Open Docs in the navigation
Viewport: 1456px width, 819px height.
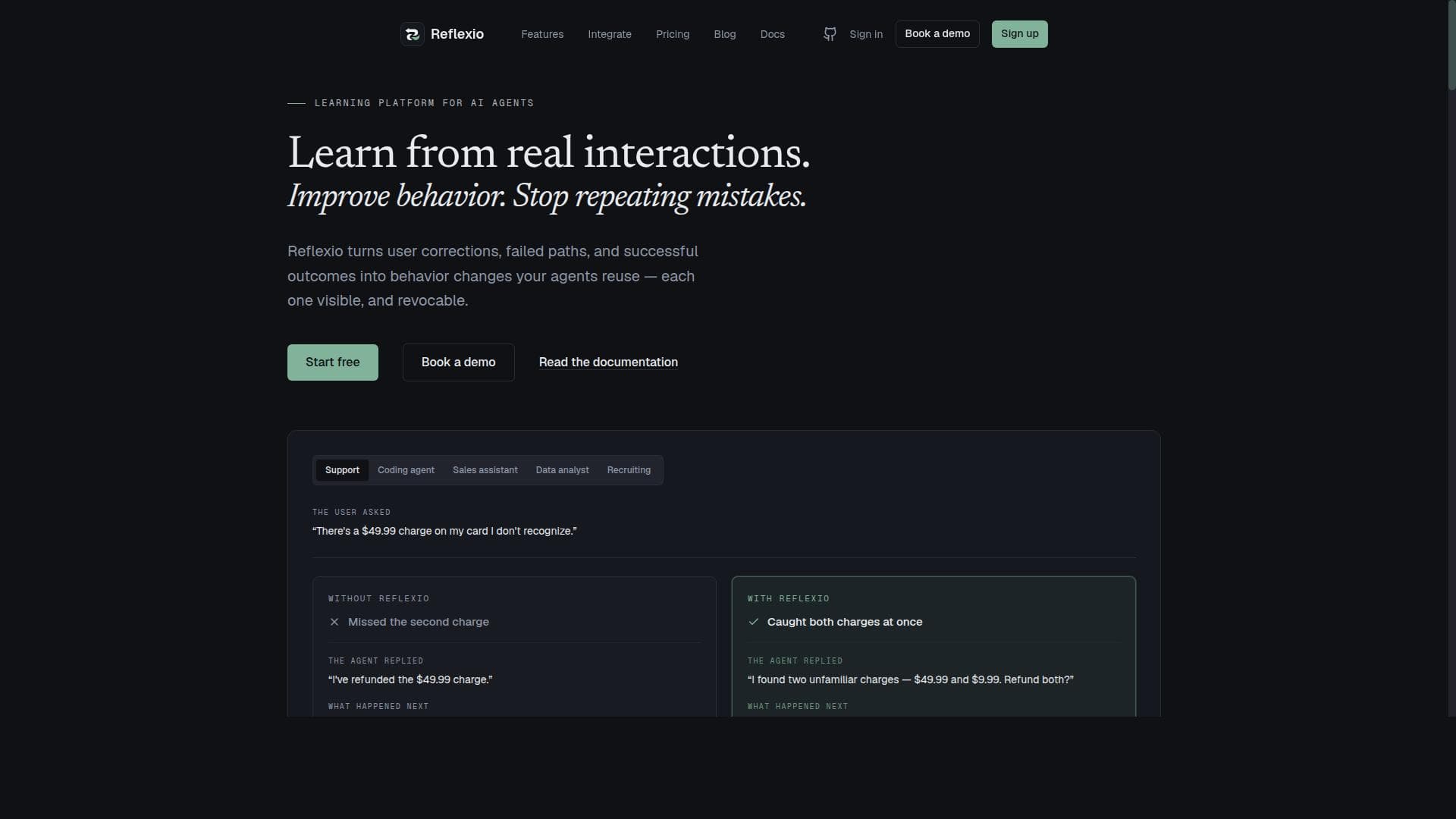tap(773, 34)
